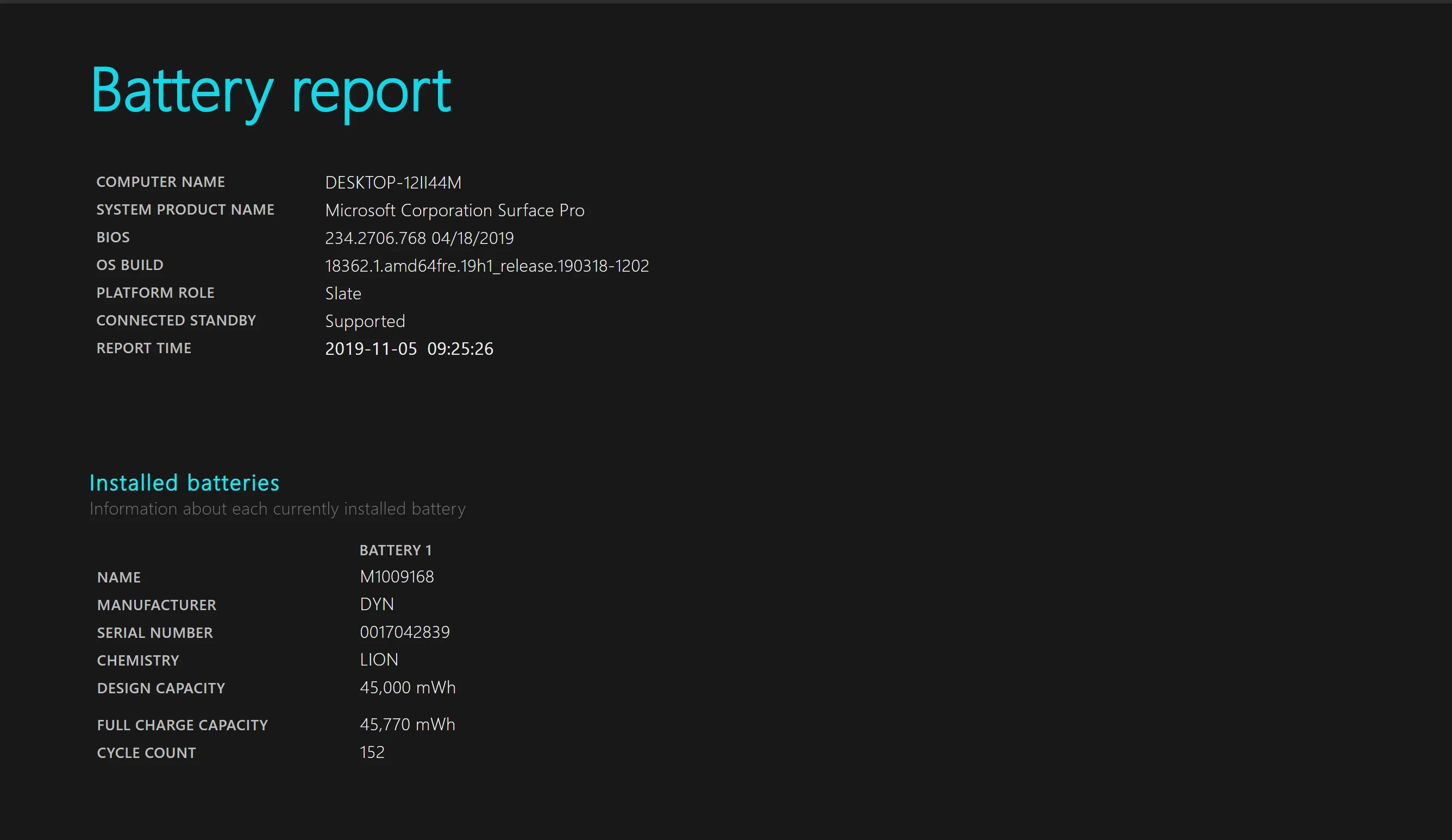Click the FULL CHARGE CAPACITY label
The image size is (1452, 840).
coord(182,725)
